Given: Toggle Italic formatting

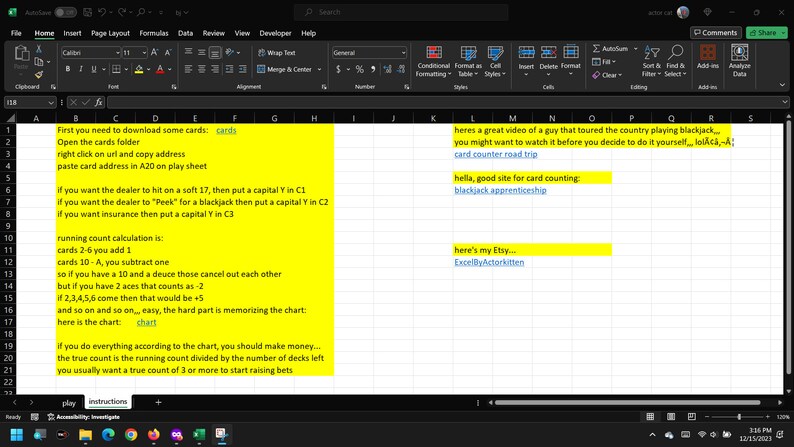Looking at the screenshot, I should click(81, 69).
